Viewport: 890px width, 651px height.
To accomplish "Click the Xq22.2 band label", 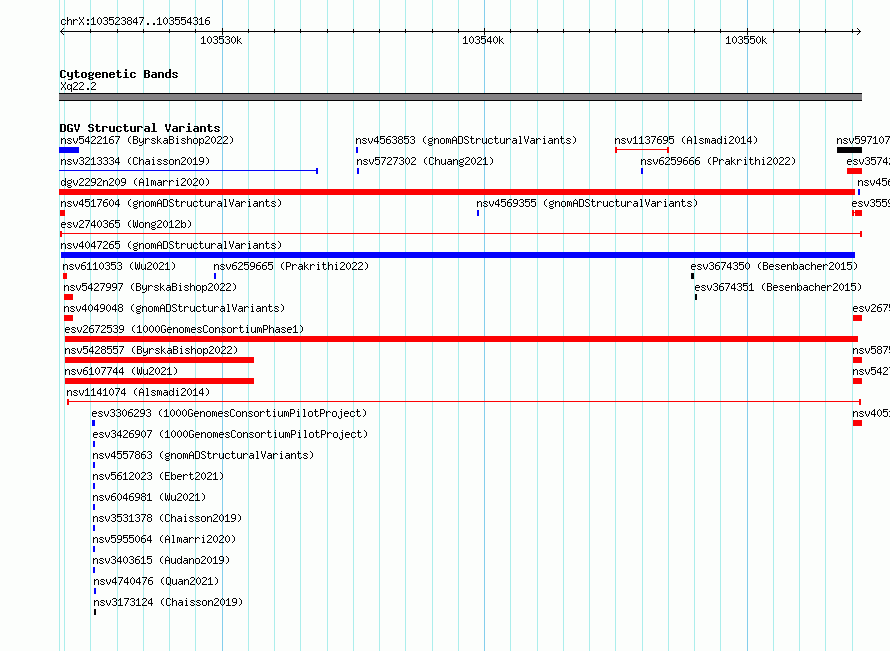I will pos(78,86).
